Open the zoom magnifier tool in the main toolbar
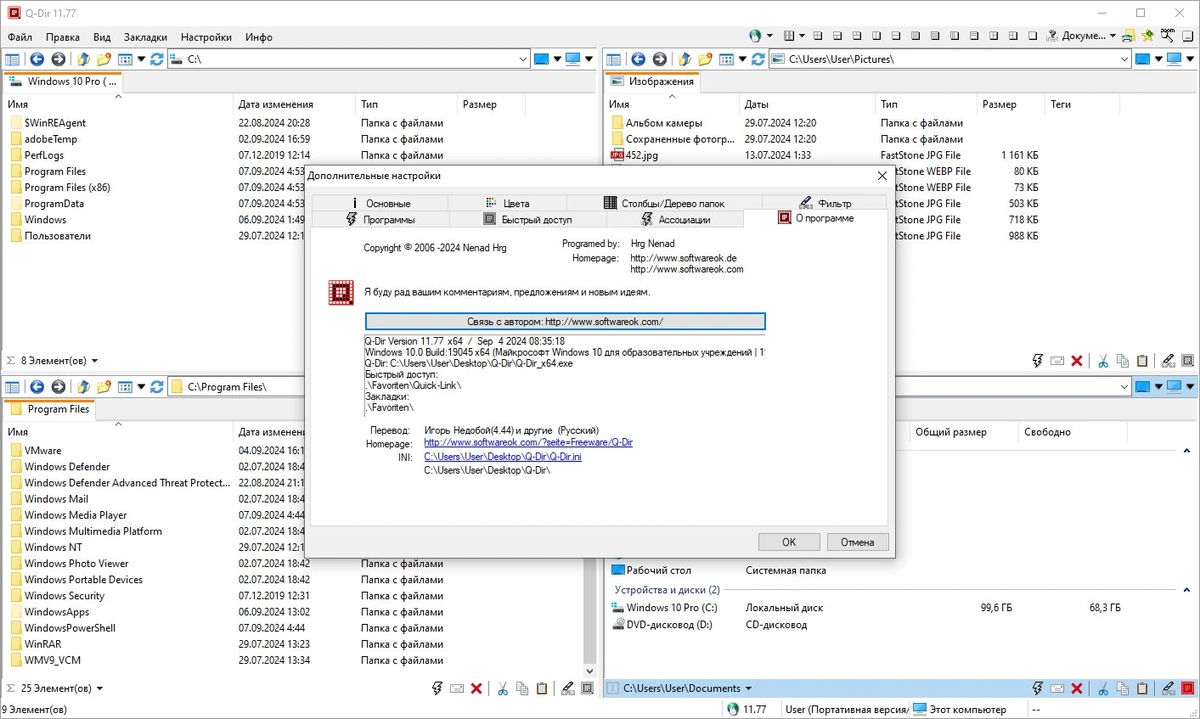The height and width of the screenshot is (719, 1200). pyautogui.click(x=1167, y=36)
